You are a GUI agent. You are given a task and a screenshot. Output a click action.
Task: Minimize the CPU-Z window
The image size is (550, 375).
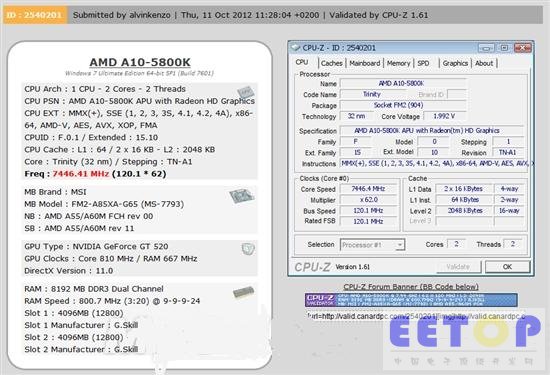pos(486,48)
